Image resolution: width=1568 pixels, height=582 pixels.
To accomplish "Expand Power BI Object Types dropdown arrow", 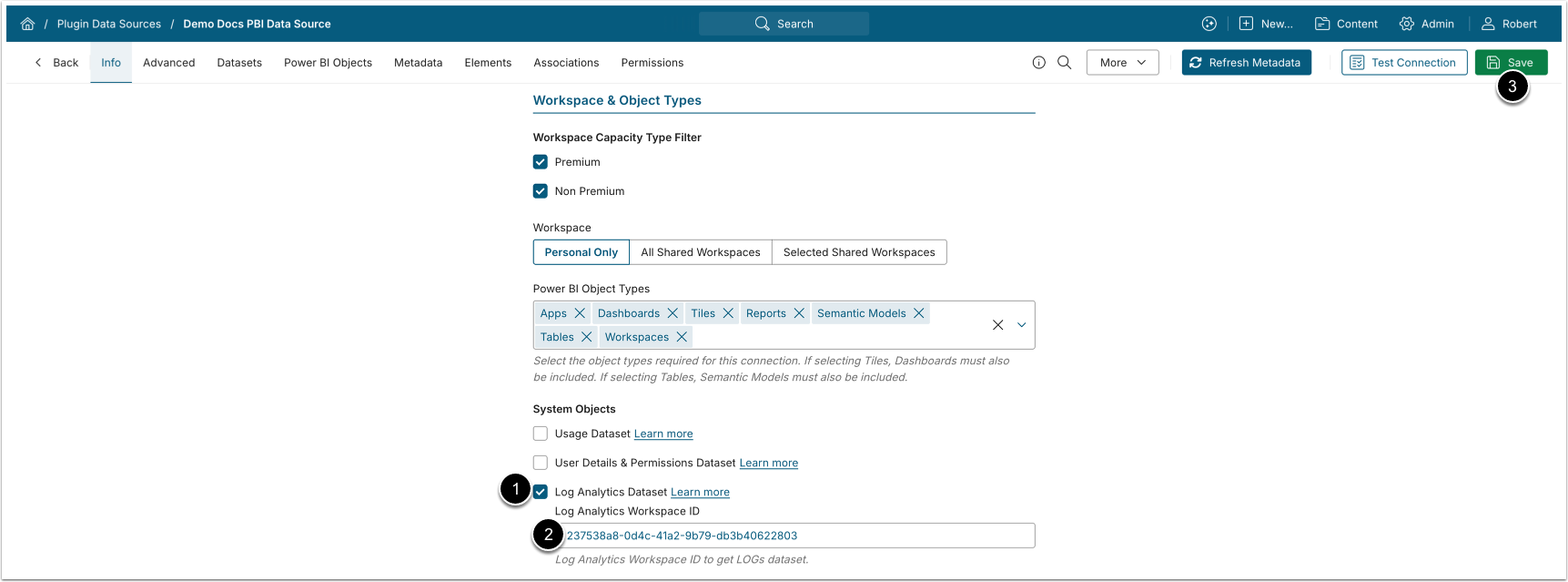I will pyautogui.click(x=1021, y=325).
